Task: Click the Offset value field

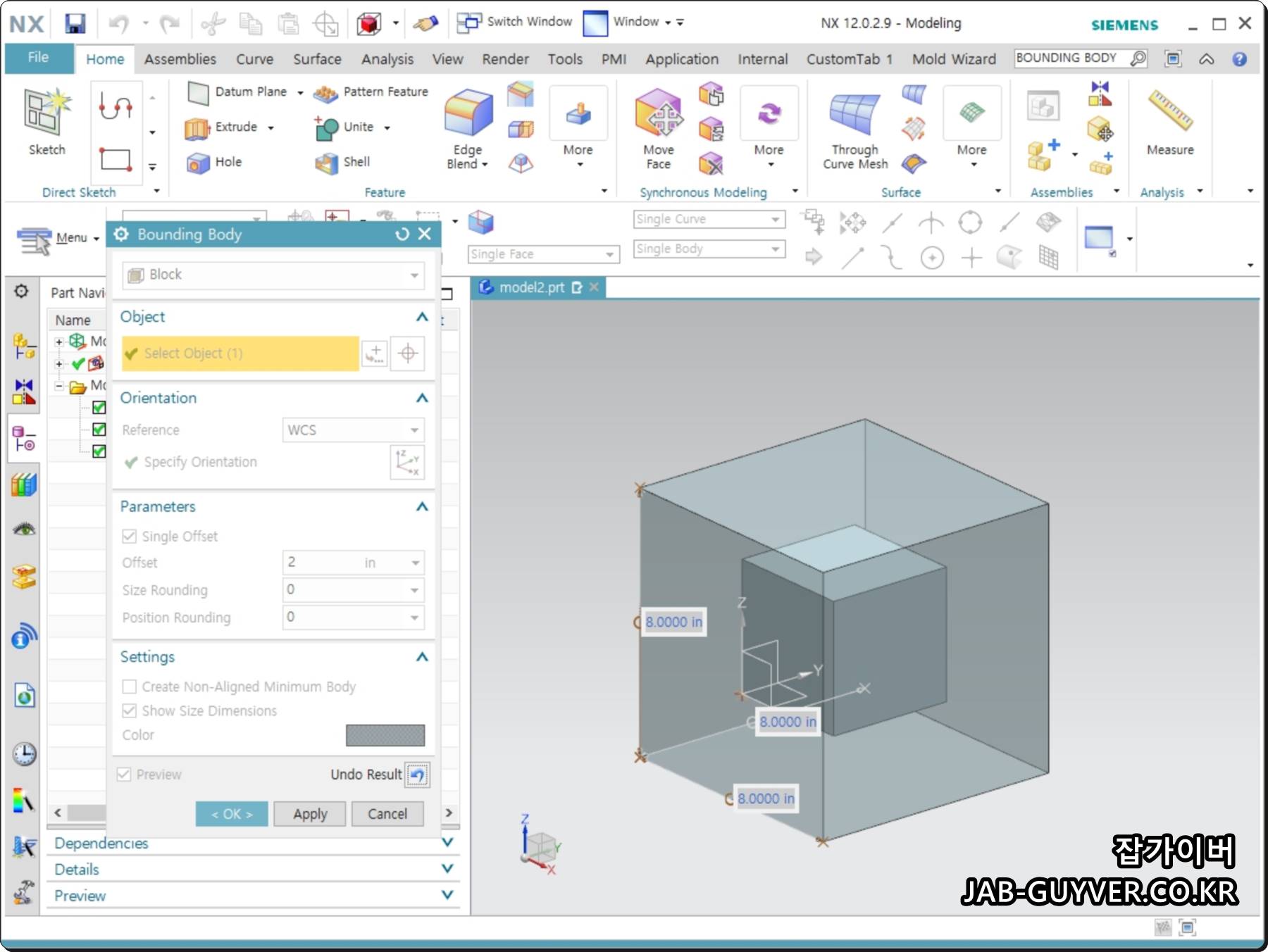Action: coord(323,563)
